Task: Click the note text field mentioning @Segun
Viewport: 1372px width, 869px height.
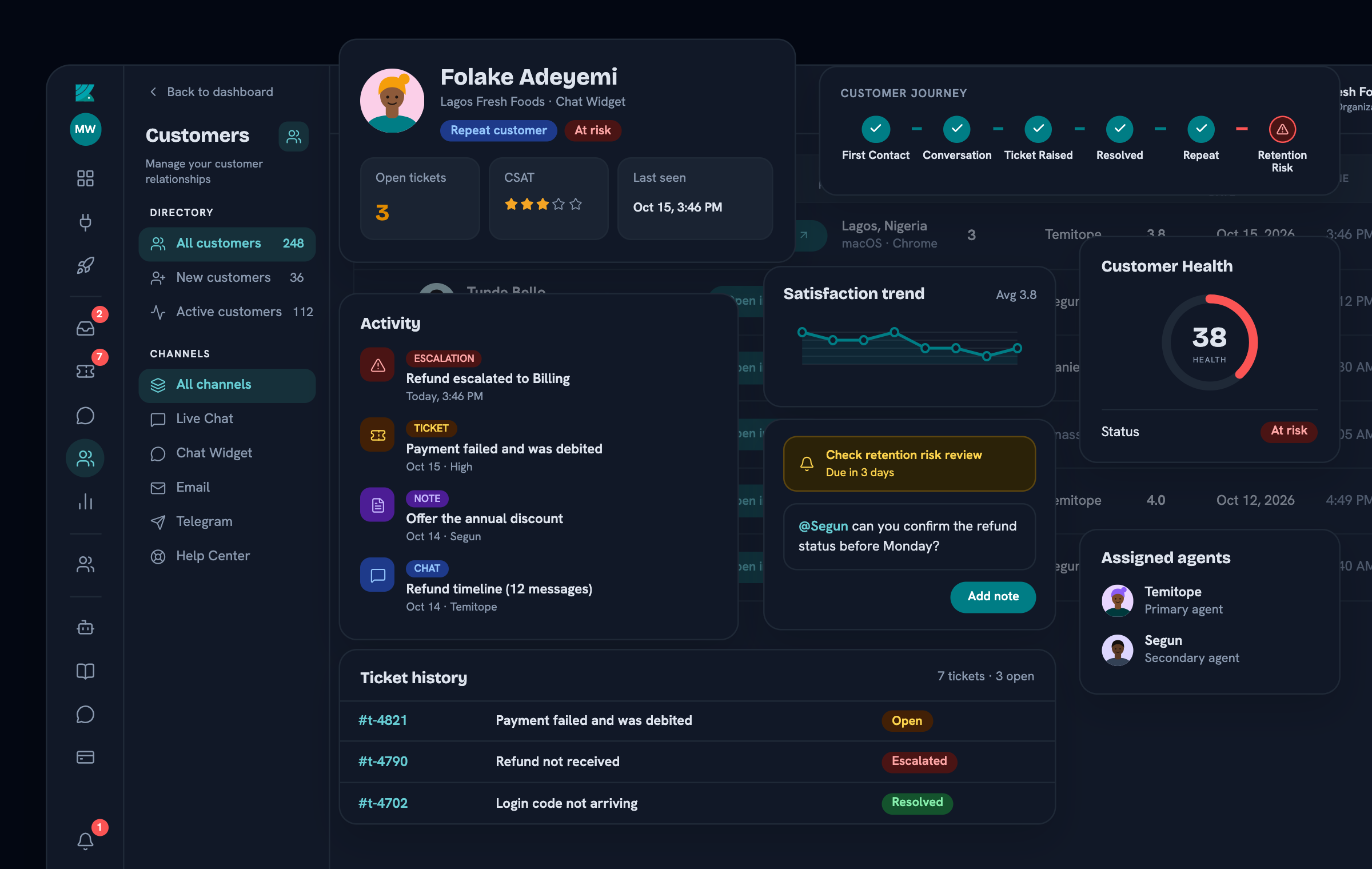Action: pos(910,536)
